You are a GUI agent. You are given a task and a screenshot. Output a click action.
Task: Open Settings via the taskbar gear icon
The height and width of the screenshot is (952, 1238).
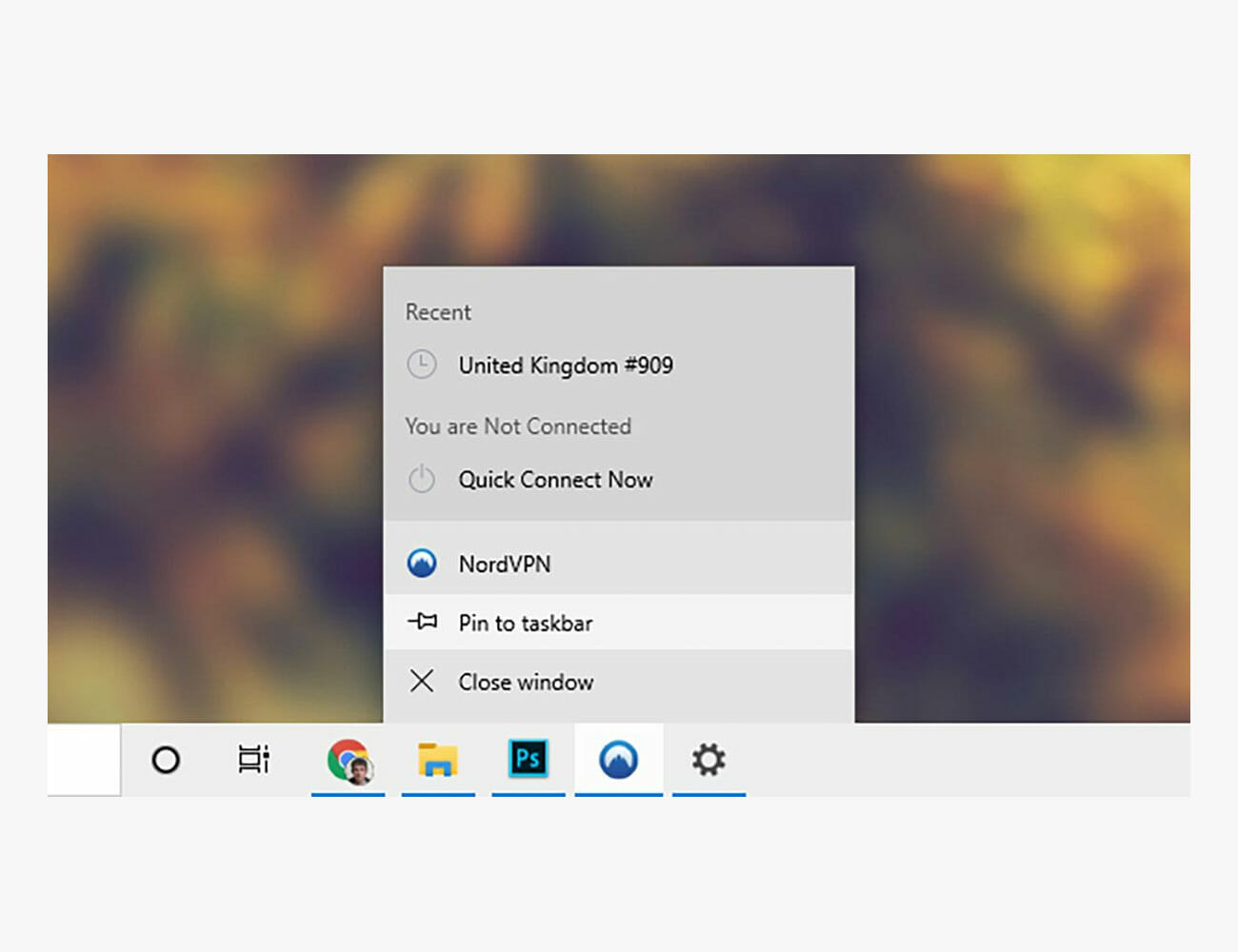tap(709, 760)
